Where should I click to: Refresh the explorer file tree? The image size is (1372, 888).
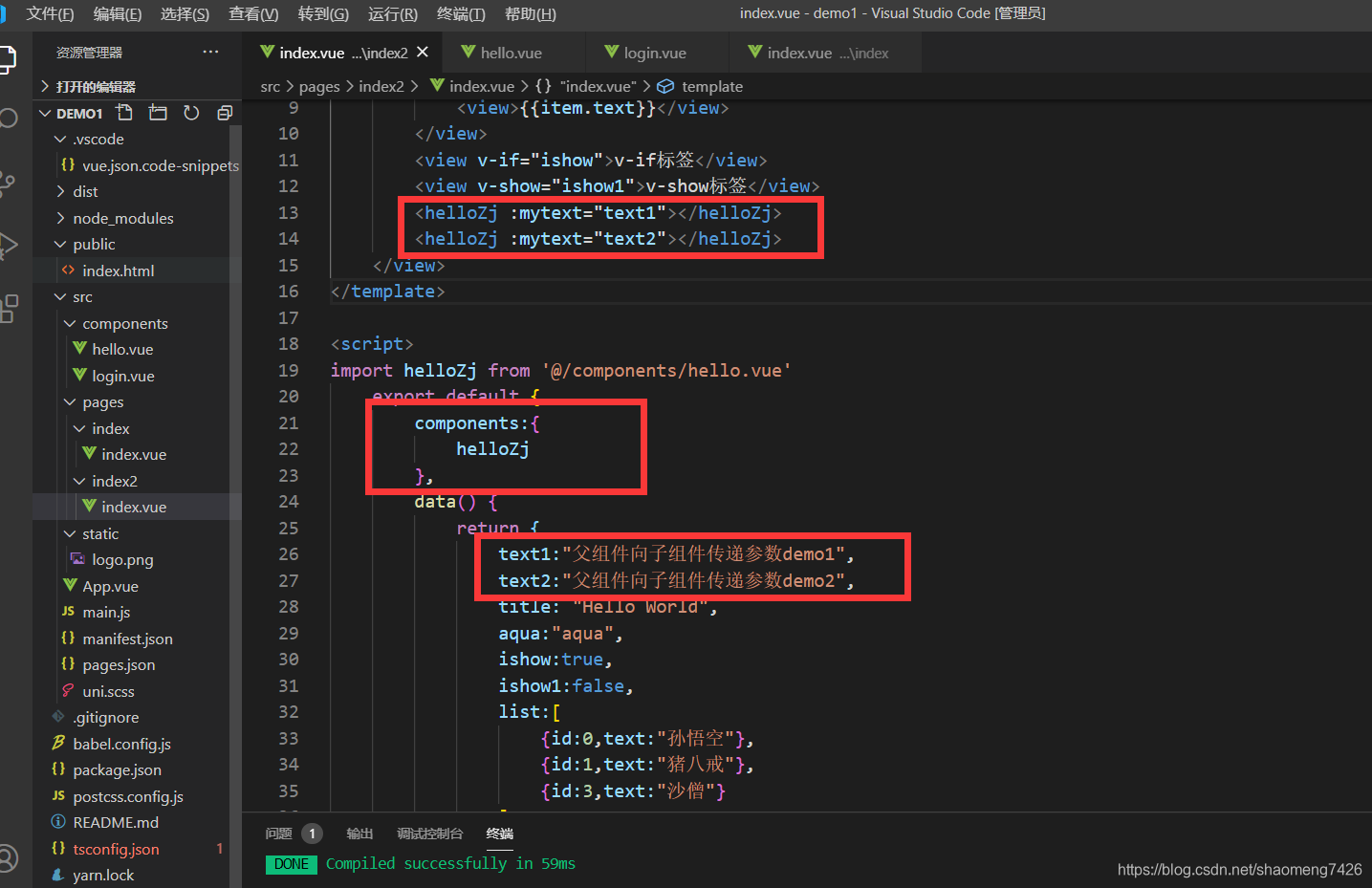[x=191, y=113]
